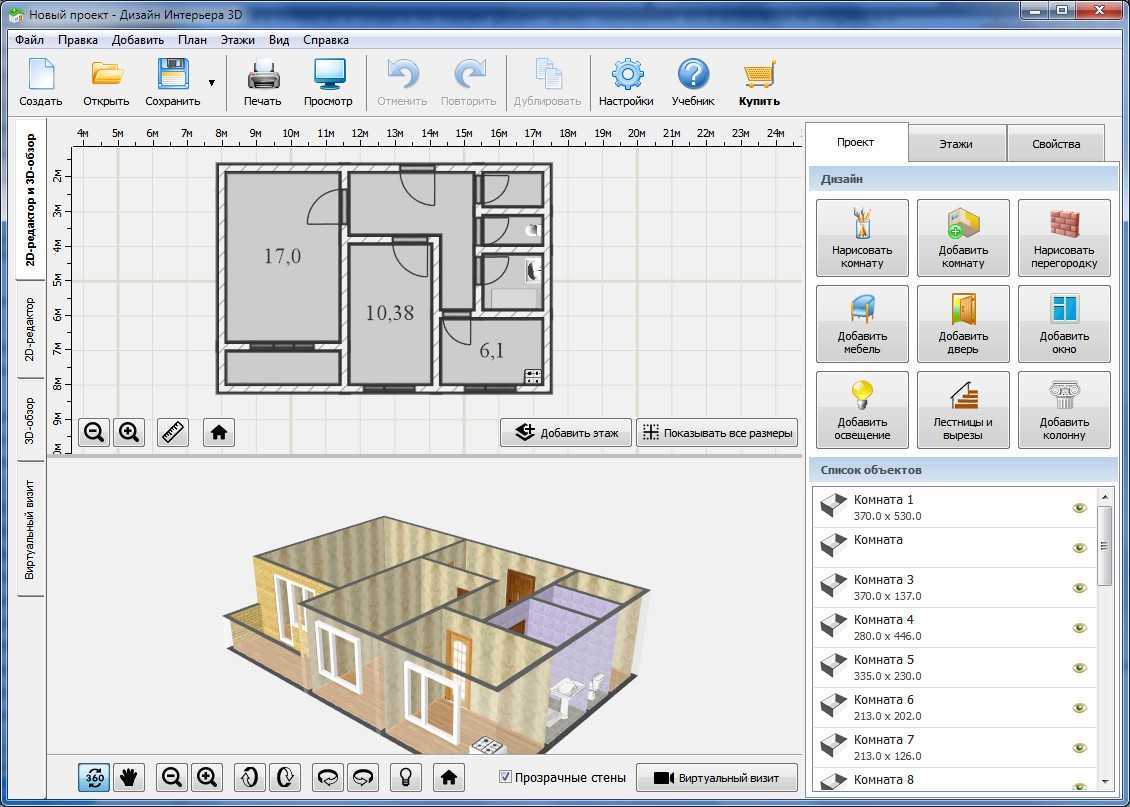This screenshot has width=1130, height=807.
Task: Toggle the Прозрачные стены checkbox
Action: click(x=506, y=777)
